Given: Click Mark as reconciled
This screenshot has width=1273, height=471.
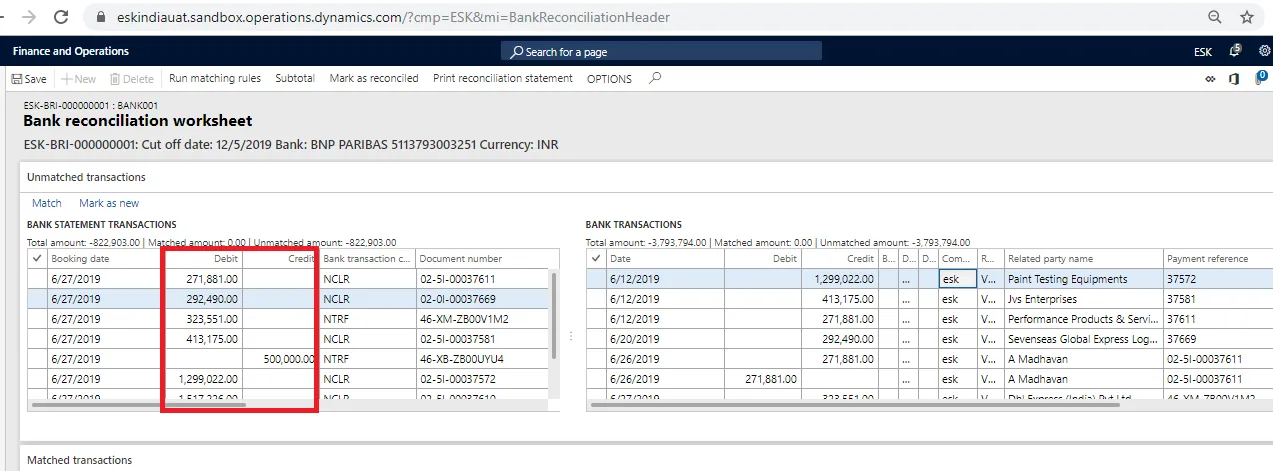Looking at the screenshot, I should tap(374, 78).
